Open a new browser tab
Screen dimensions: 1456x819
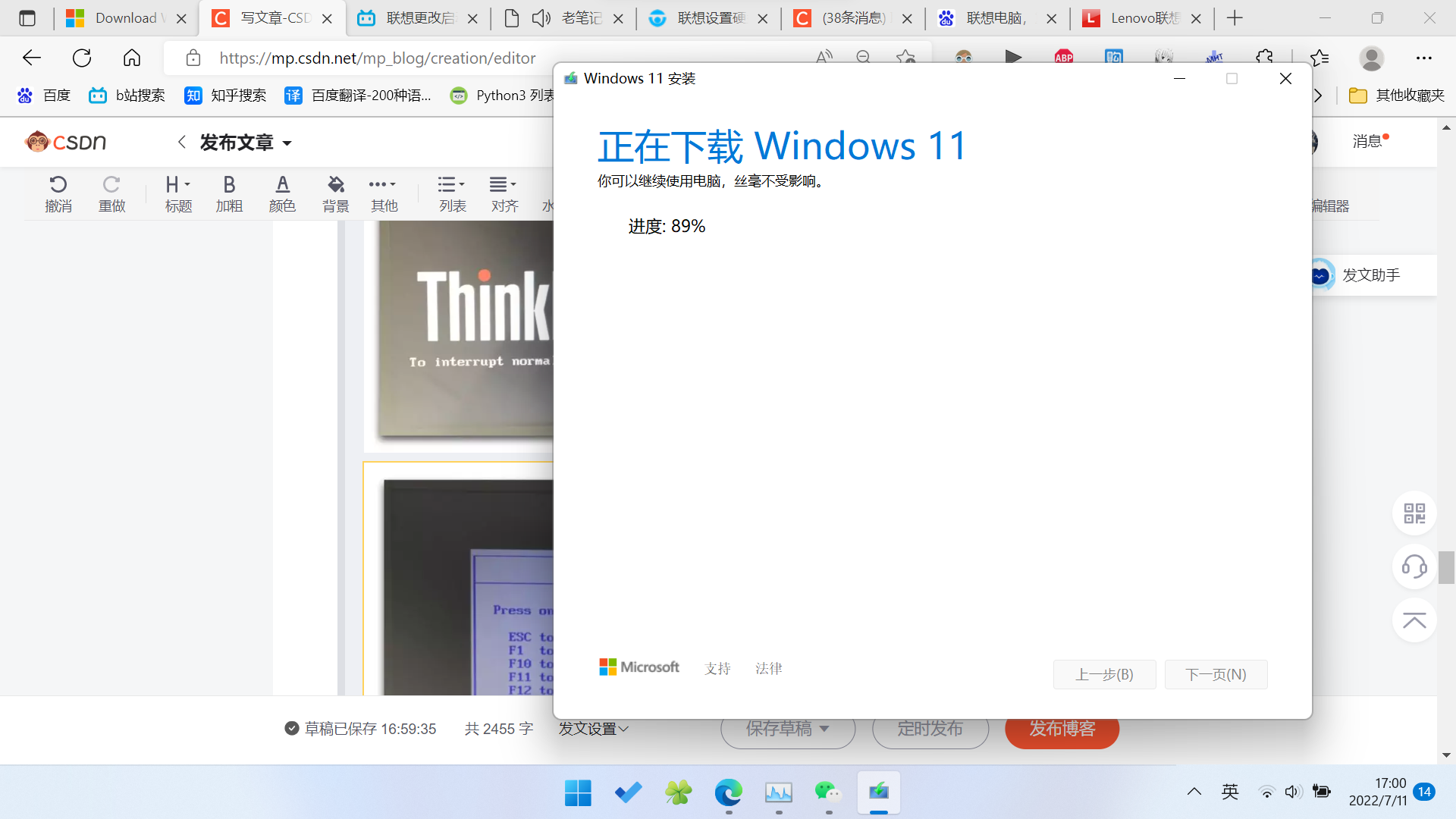1235,18
